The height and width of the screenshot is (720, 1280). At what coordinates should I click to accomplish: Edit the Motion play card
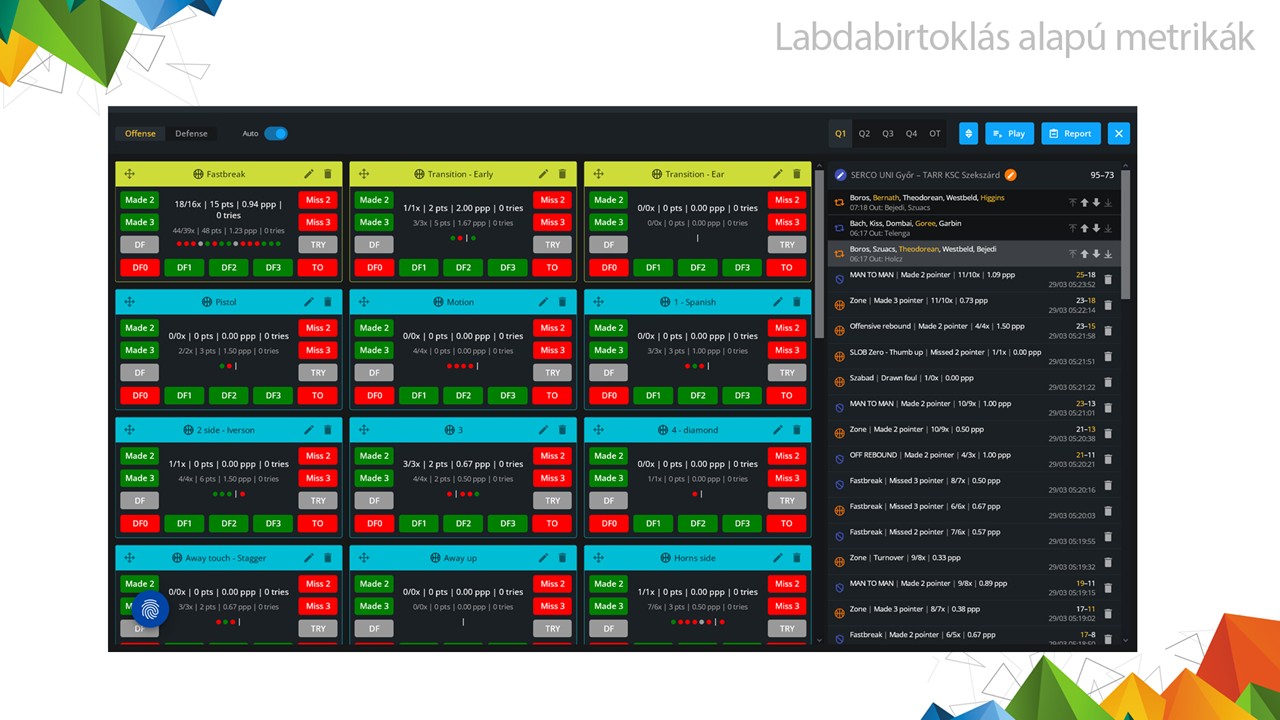click(543, 302)
